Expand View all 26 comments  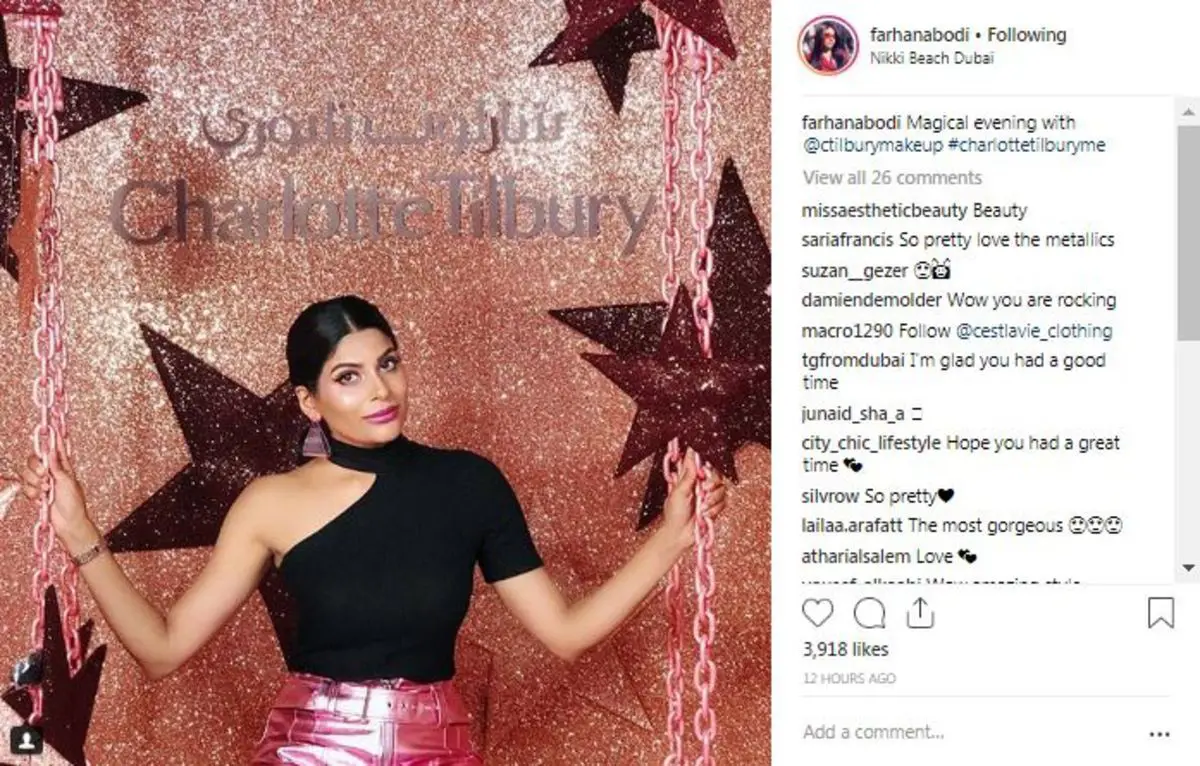[x=892, y=178]
